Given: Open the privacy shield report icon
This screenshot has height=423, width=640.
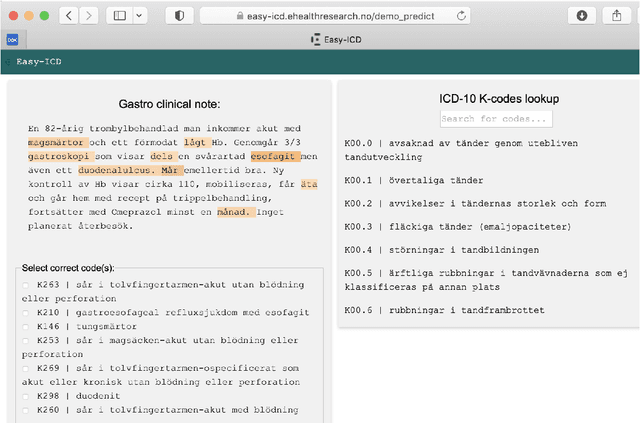Looking at the screenshot, I should (x=179, y=16).
